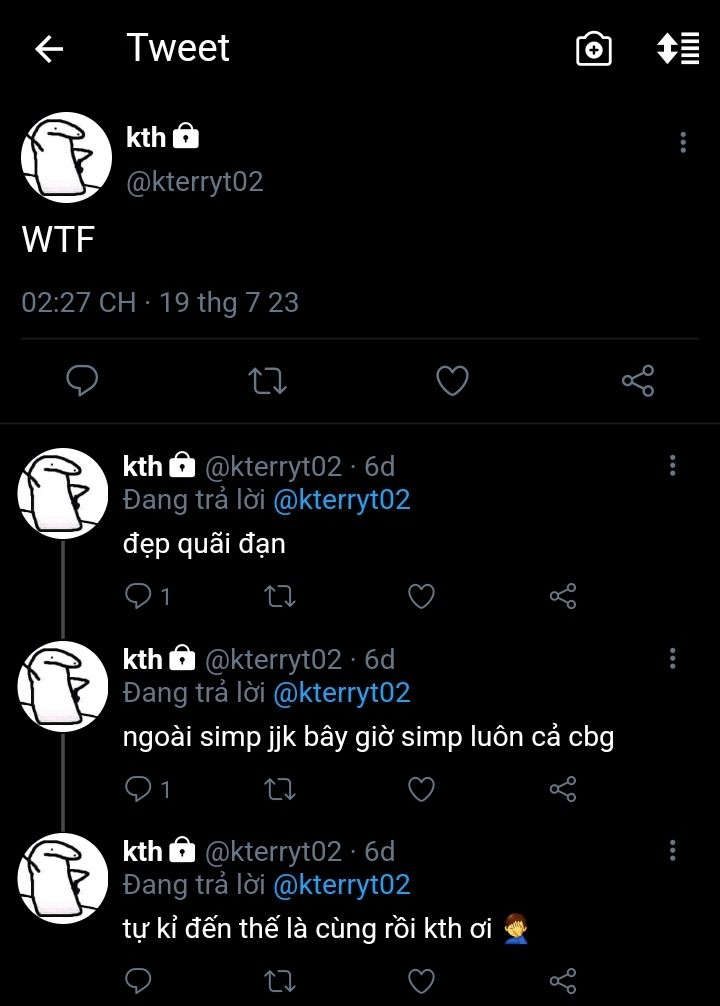Tap the 02:27 CH tweet timestamp
This screenshot has height=1006, width=720.
pyautogui.click(x=78, y=302)
